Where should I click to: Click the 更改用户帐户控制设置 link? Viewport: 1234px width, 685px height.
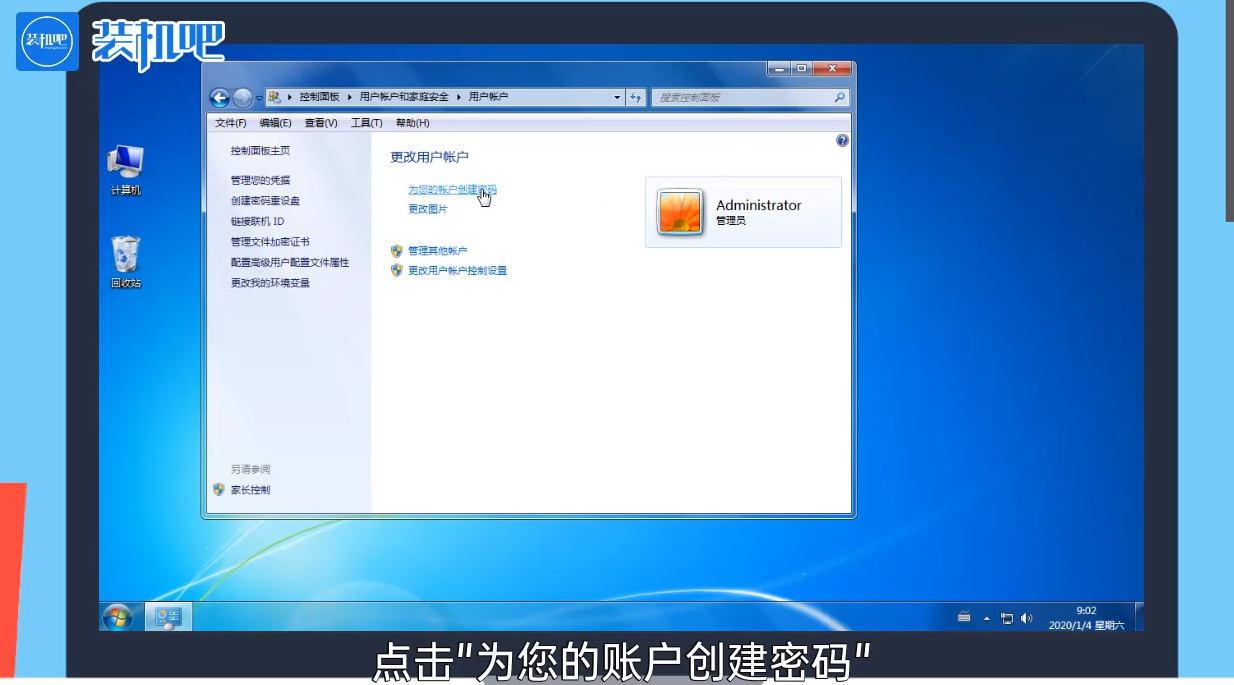pyautogui.click(x=457, y=270)
